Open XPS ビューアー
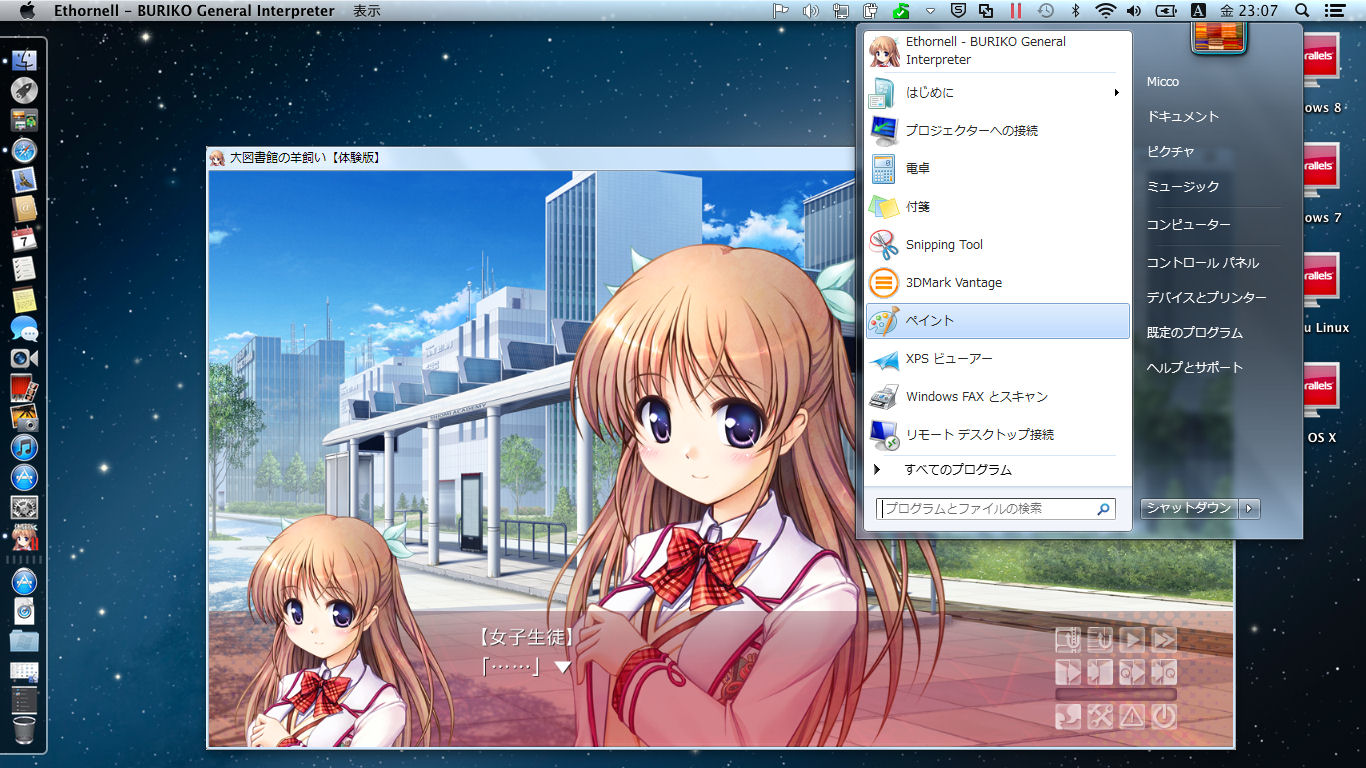Image resolution: width=1366 pixels, height=768 pixels. pyautogui.click(x=997, y=359)
